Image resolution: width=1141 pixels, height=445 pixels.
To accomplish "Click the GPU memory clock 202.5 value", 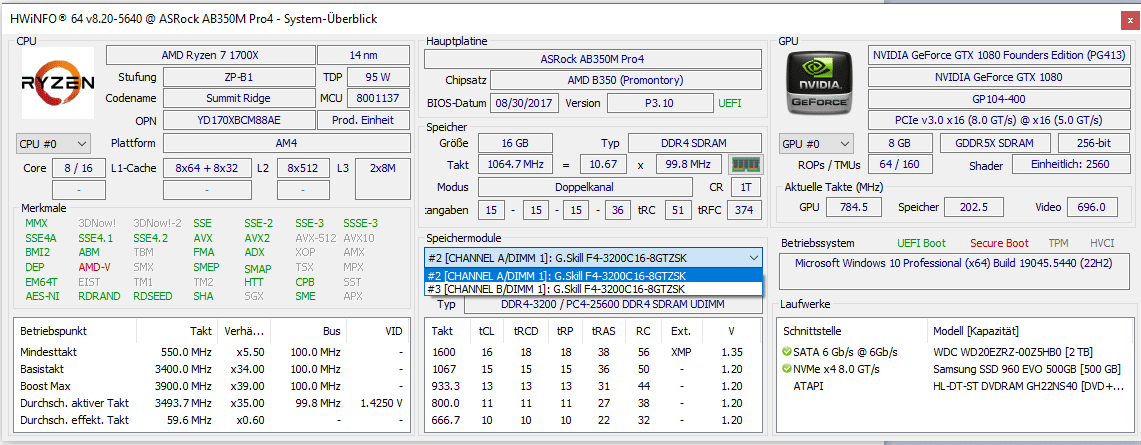I will click(x=973, y=207).
